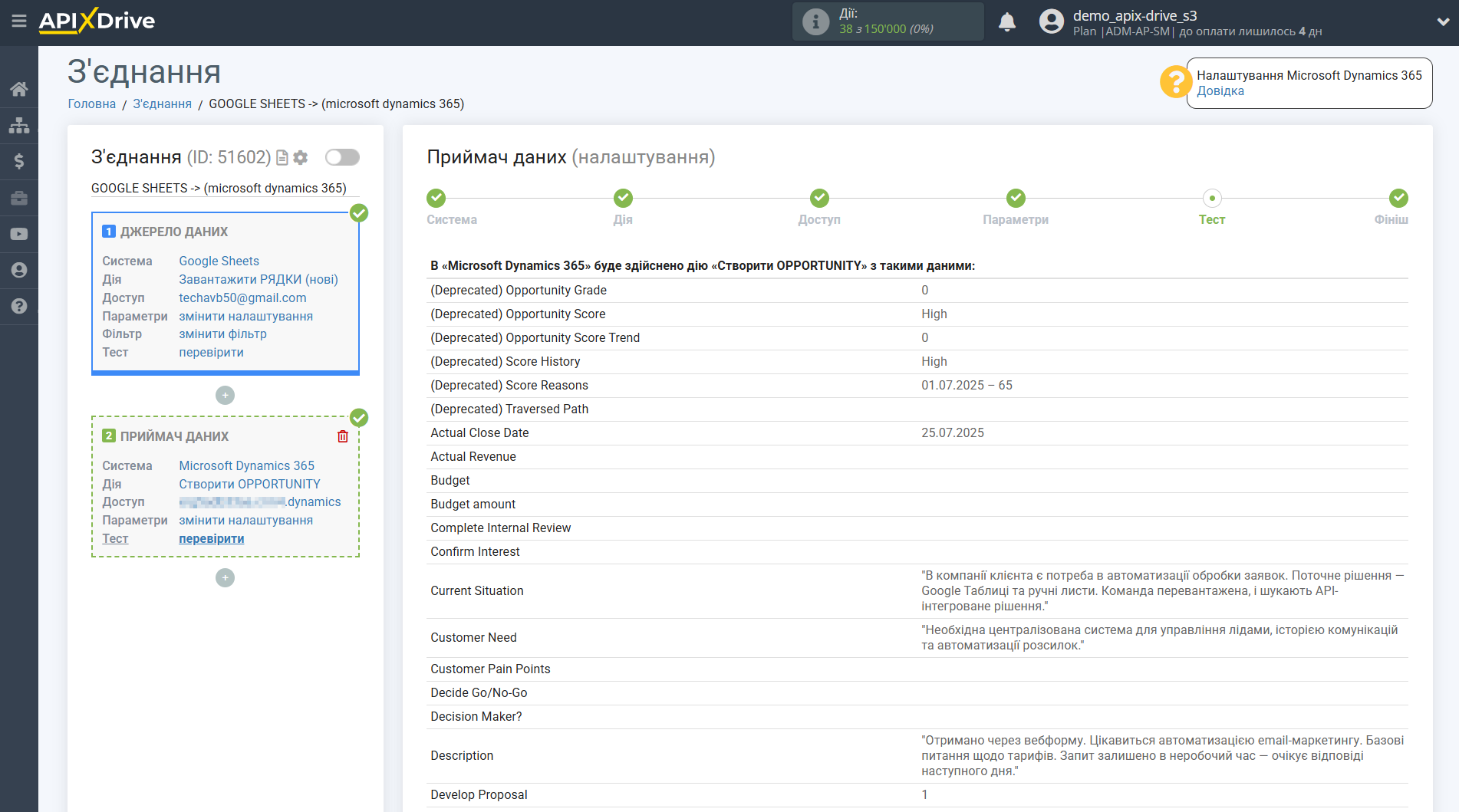Click the Develop Proposal row label

[x=479, y=794]
